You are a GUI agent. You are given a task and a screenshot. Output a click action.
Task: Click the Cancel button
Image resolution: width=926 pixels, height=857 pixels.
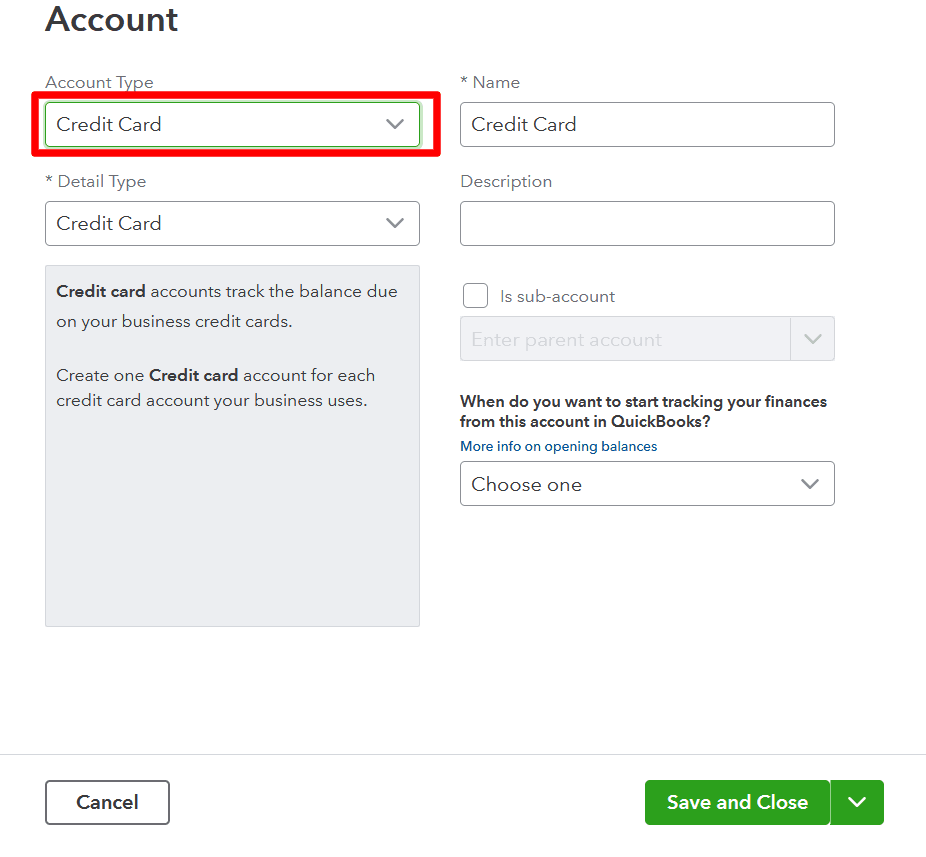(107, 802)
